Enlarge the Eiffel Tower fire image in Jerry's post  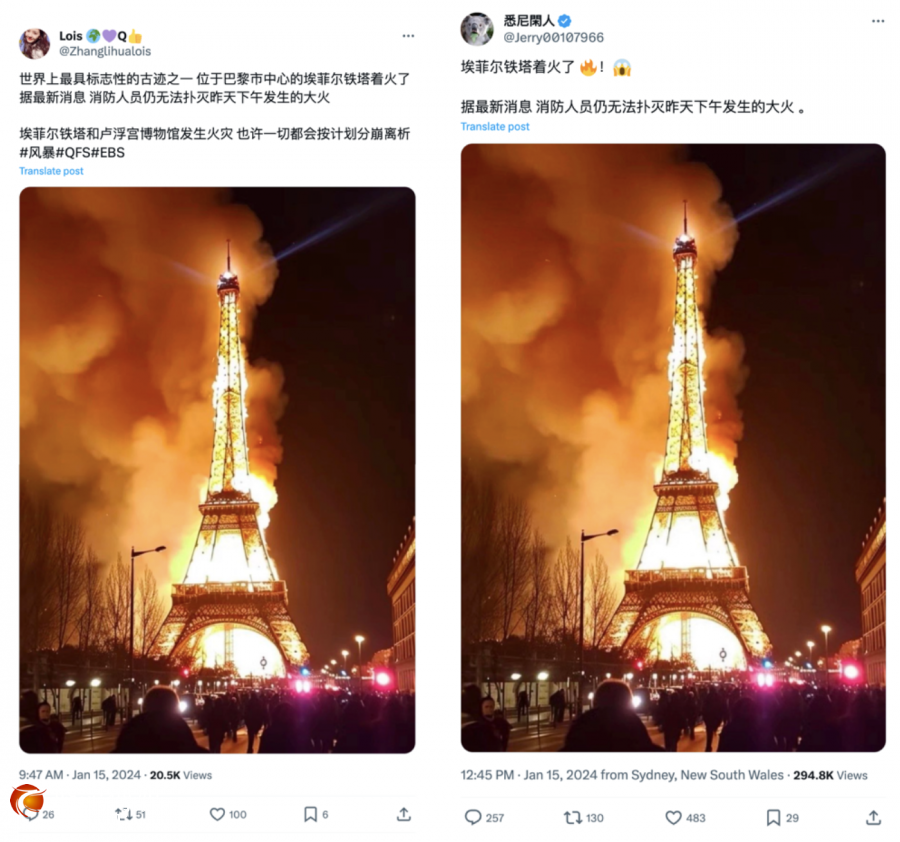[x=673, y=448]
